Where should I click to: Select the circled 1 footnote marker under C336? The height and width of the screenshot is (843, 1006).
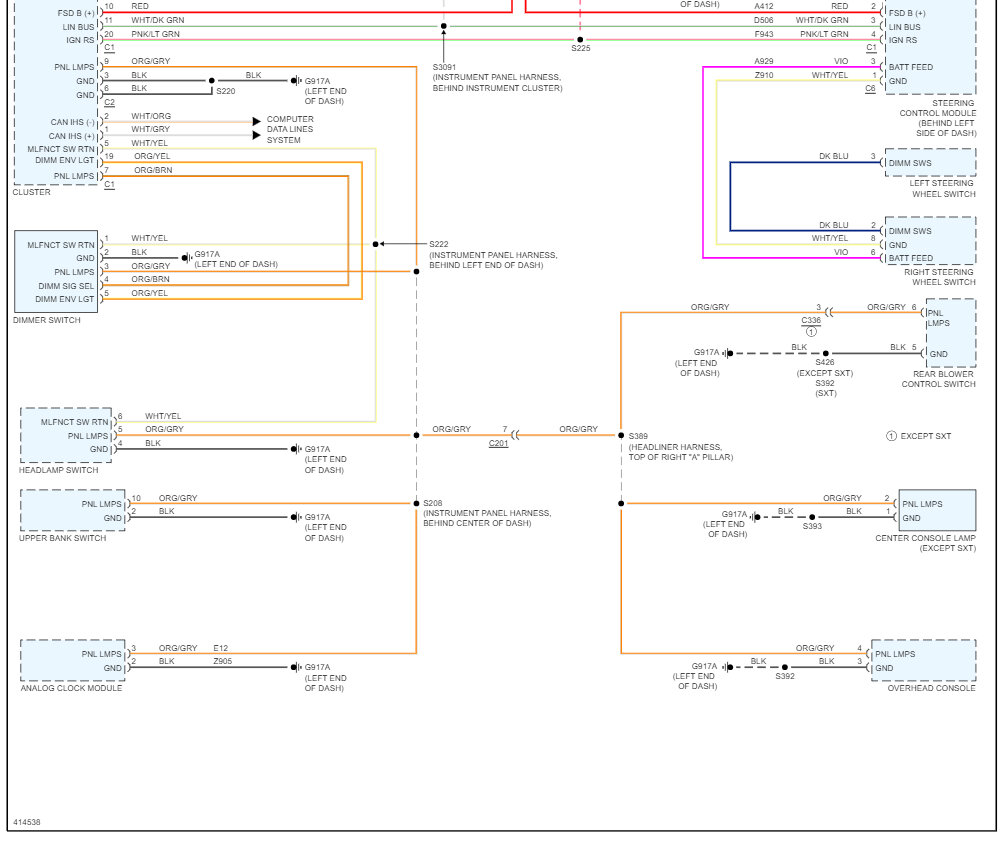[x=811, y=332]
